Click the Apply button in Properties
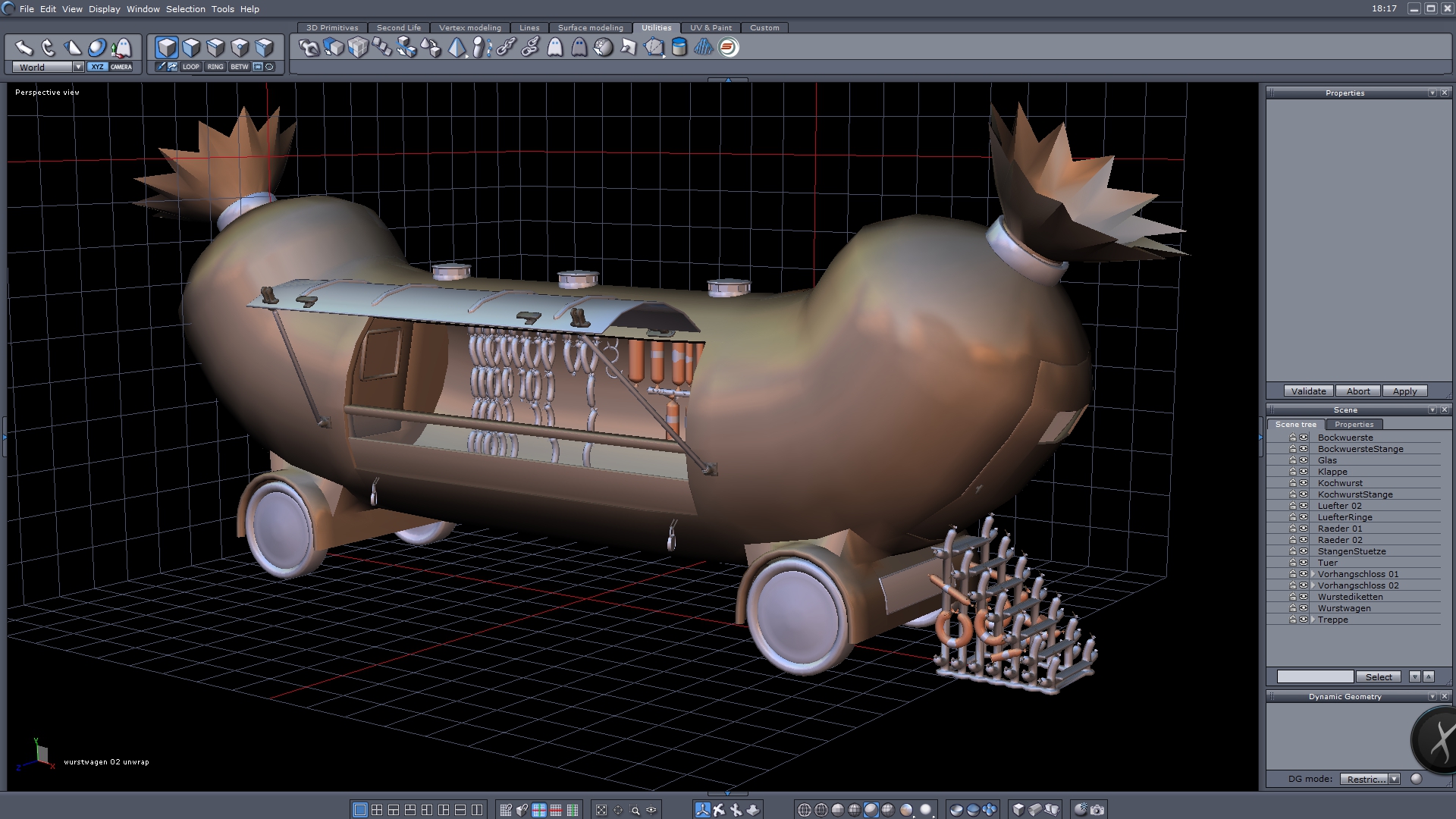The width and height of the screenshot is (1456, 819). coord(1404,391)
